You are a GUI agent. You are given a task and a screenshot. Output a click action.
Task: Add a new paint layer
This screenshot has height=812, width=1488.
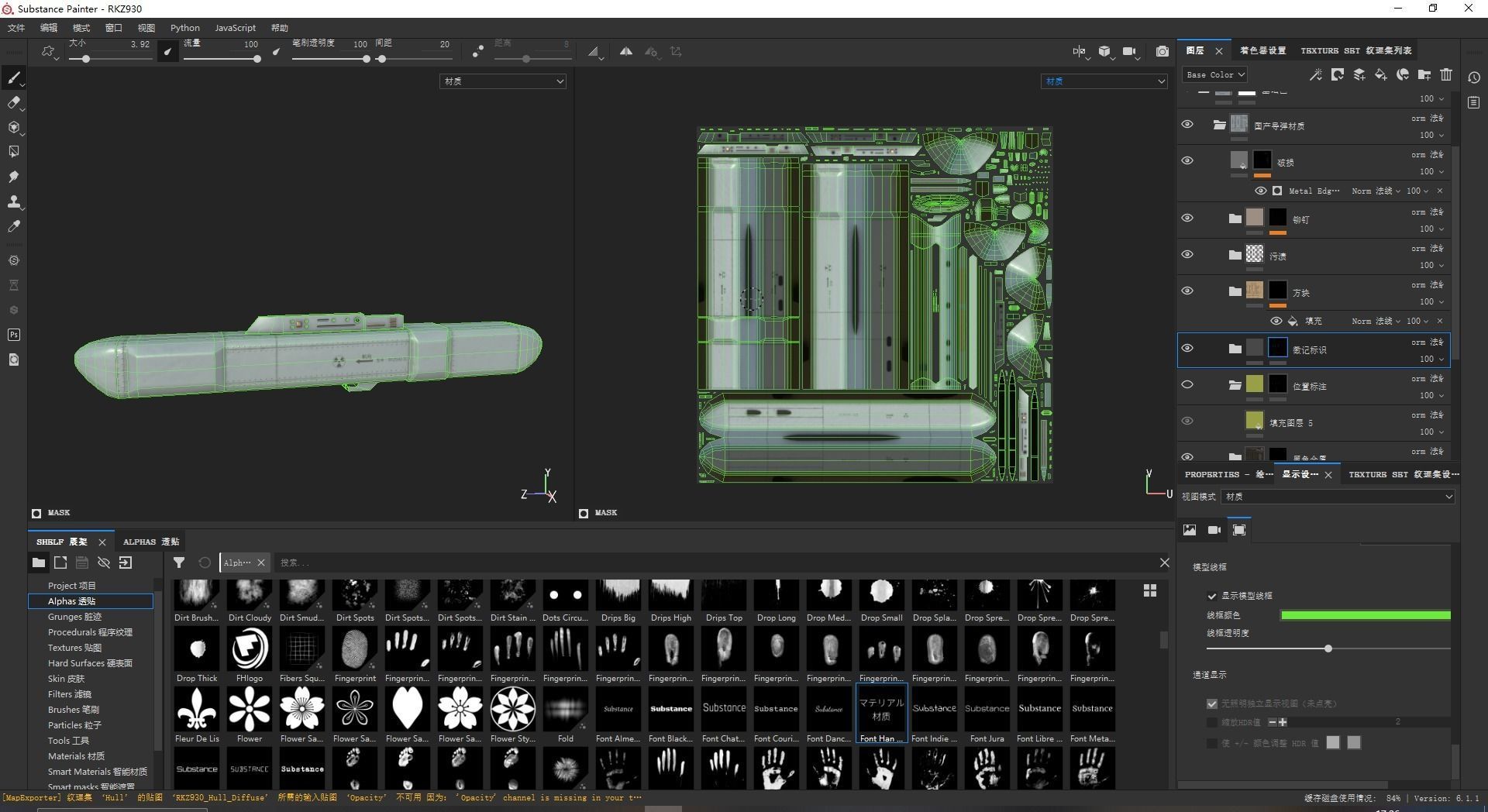coord(1359,74)
